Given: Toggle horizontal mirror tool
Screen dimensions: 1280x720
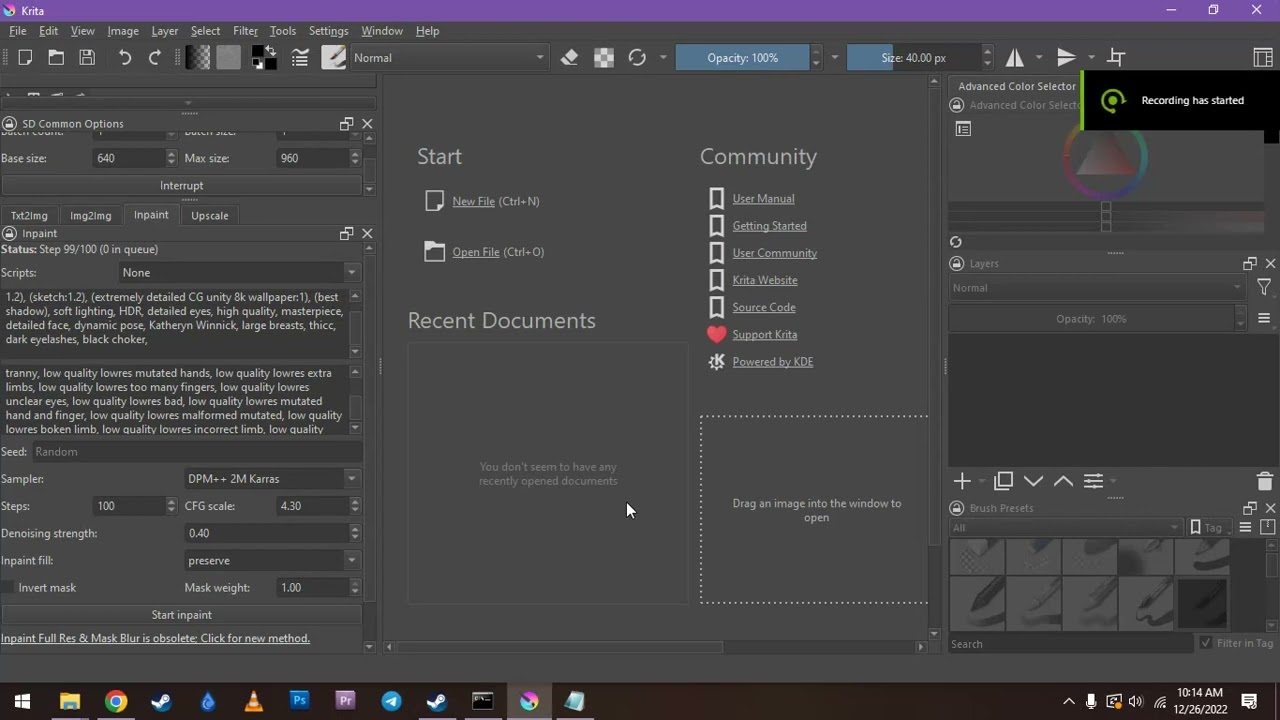Looking at the screenshot, I should tap(1014, 58).
